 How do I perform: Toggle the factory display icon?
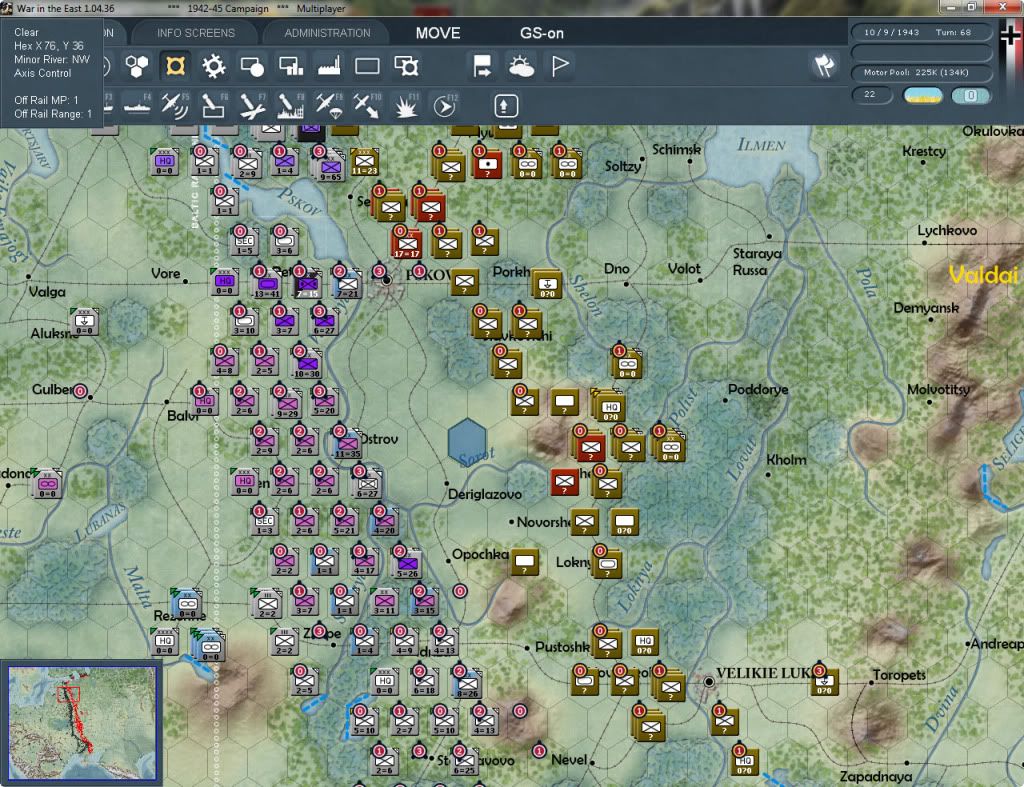[329, 66]
